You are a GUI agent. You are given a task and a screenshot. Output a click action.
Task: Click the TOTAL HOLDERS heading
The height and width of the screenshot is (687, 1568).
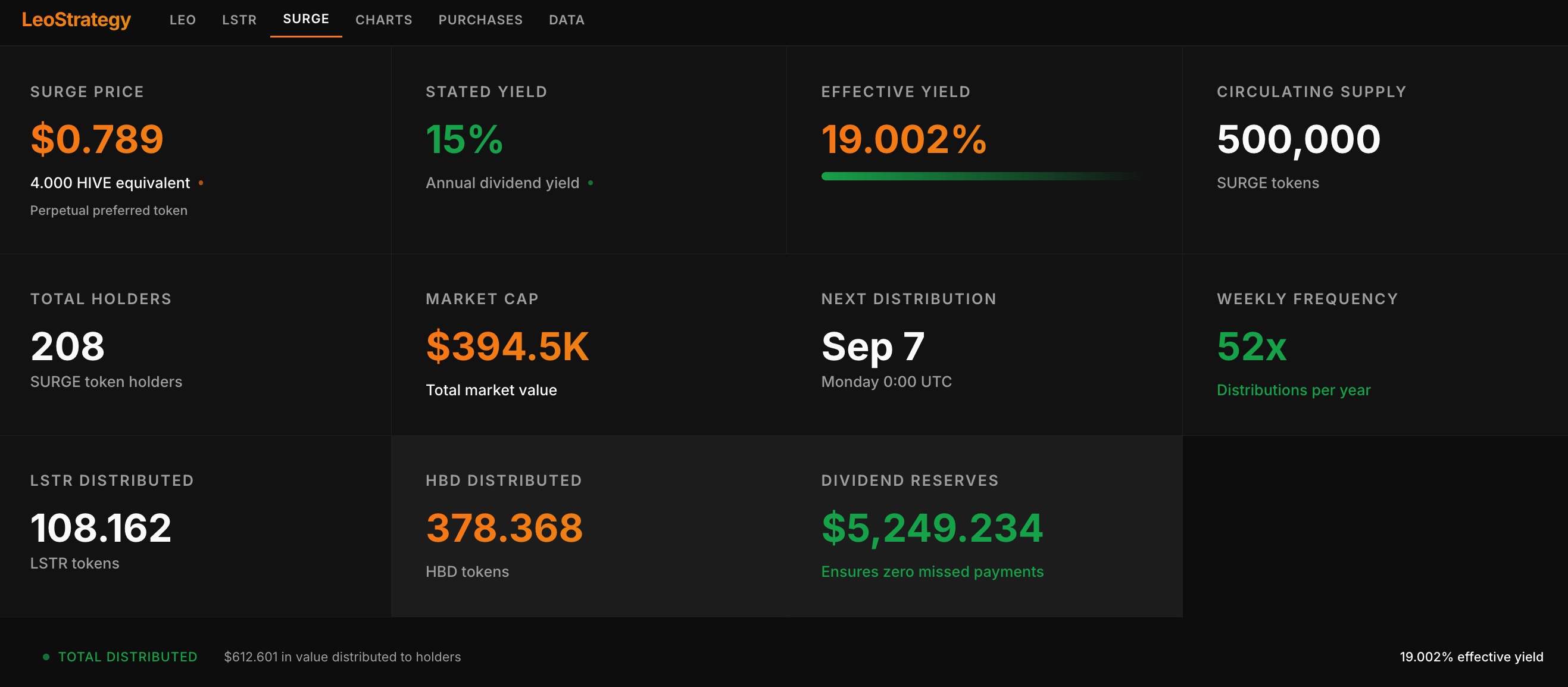coord(101,299)
